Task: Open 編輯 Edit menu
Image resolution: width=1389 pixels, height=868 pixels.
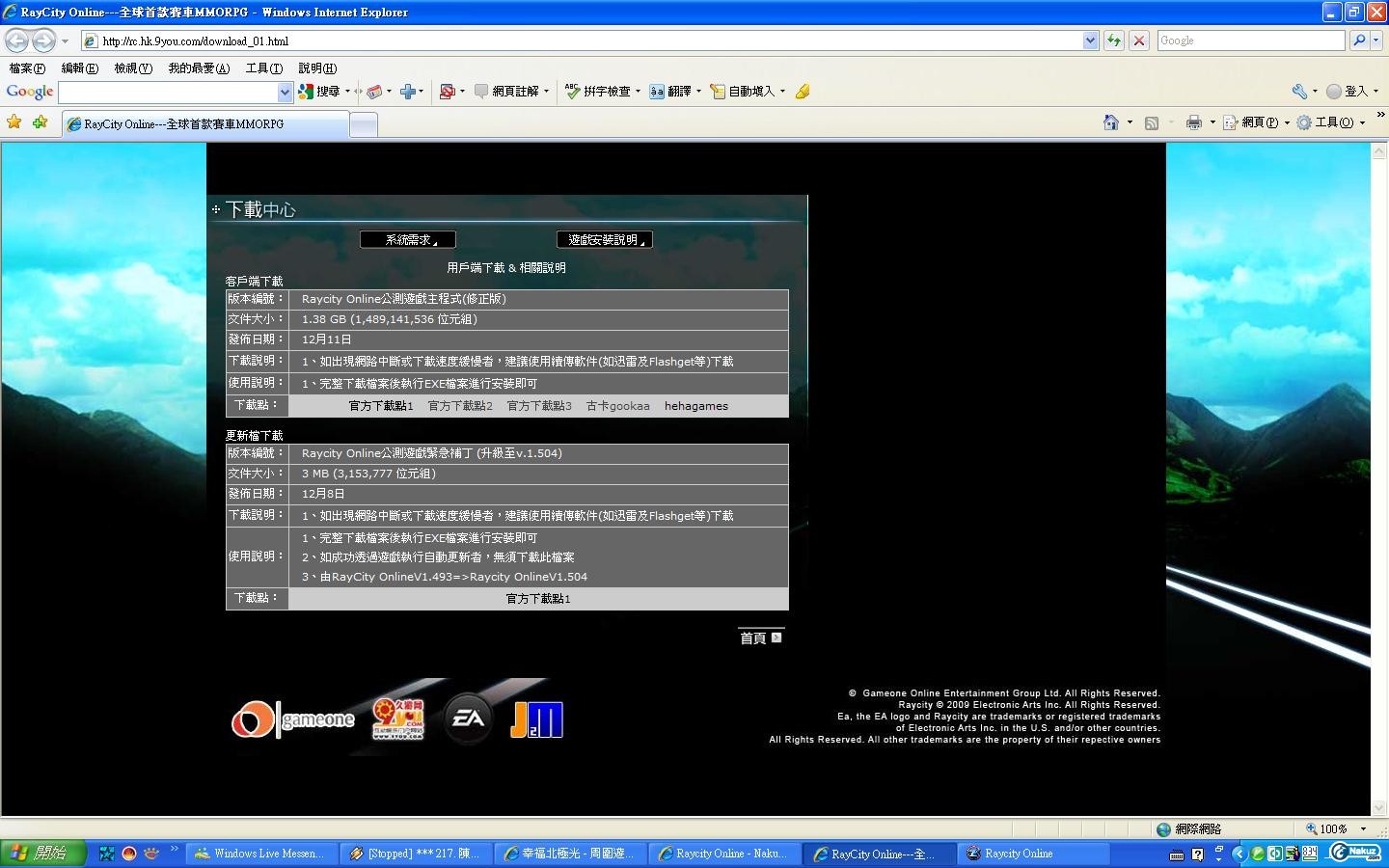Action: 79,68
